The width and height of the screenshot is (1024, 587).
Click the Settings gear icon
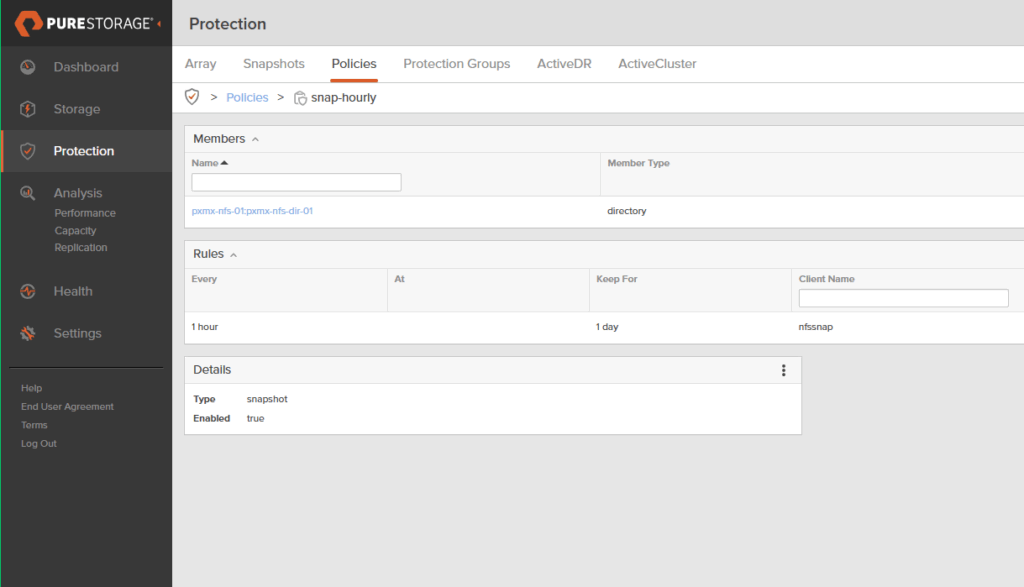pos(27,333)
